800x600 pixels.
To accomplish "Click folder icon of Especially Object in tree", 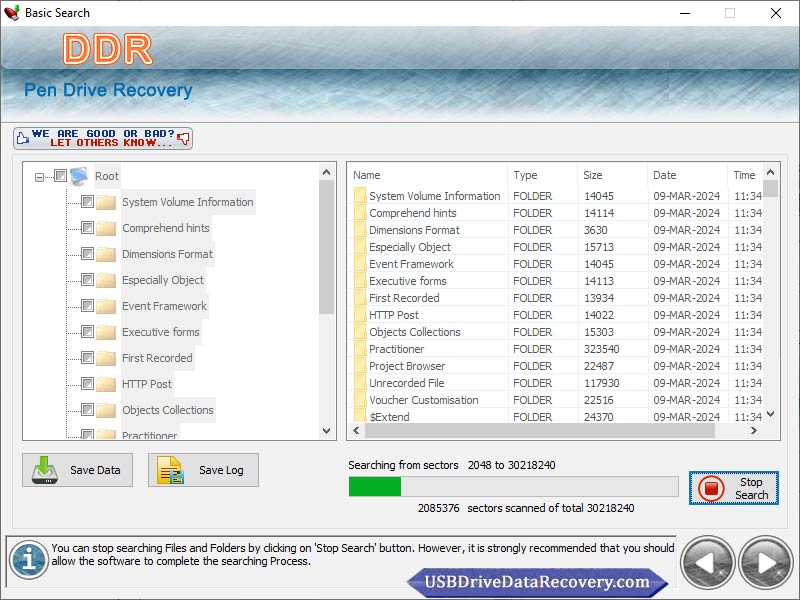I will point(106,280).
